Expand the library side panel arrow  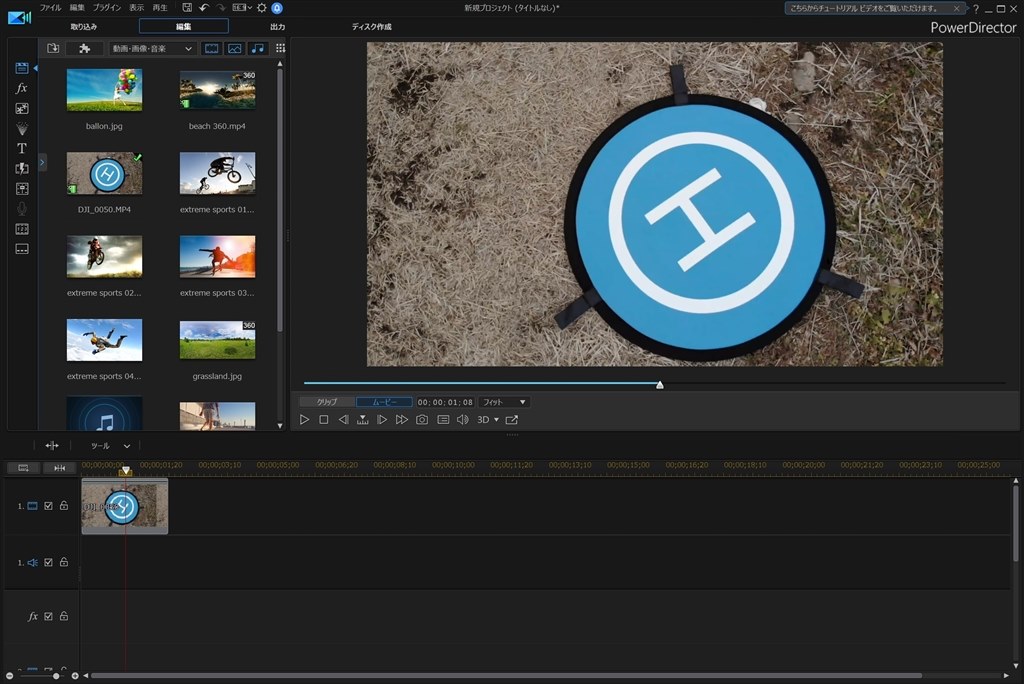click(x=42, y=161)
